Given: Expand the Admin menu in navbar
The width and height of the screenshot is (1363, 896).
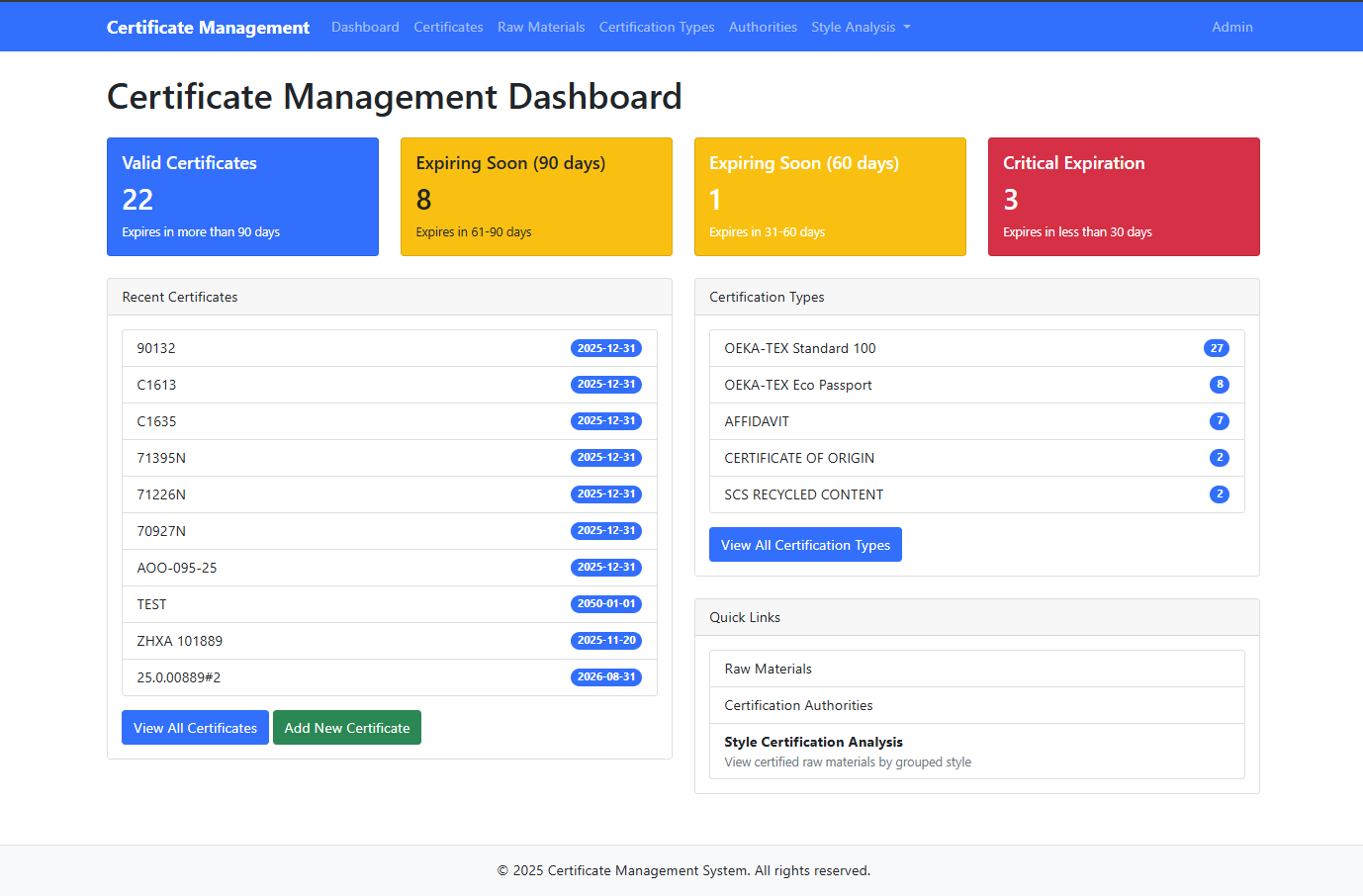Looking at the screenshot, I should (x=1231, y=27).
